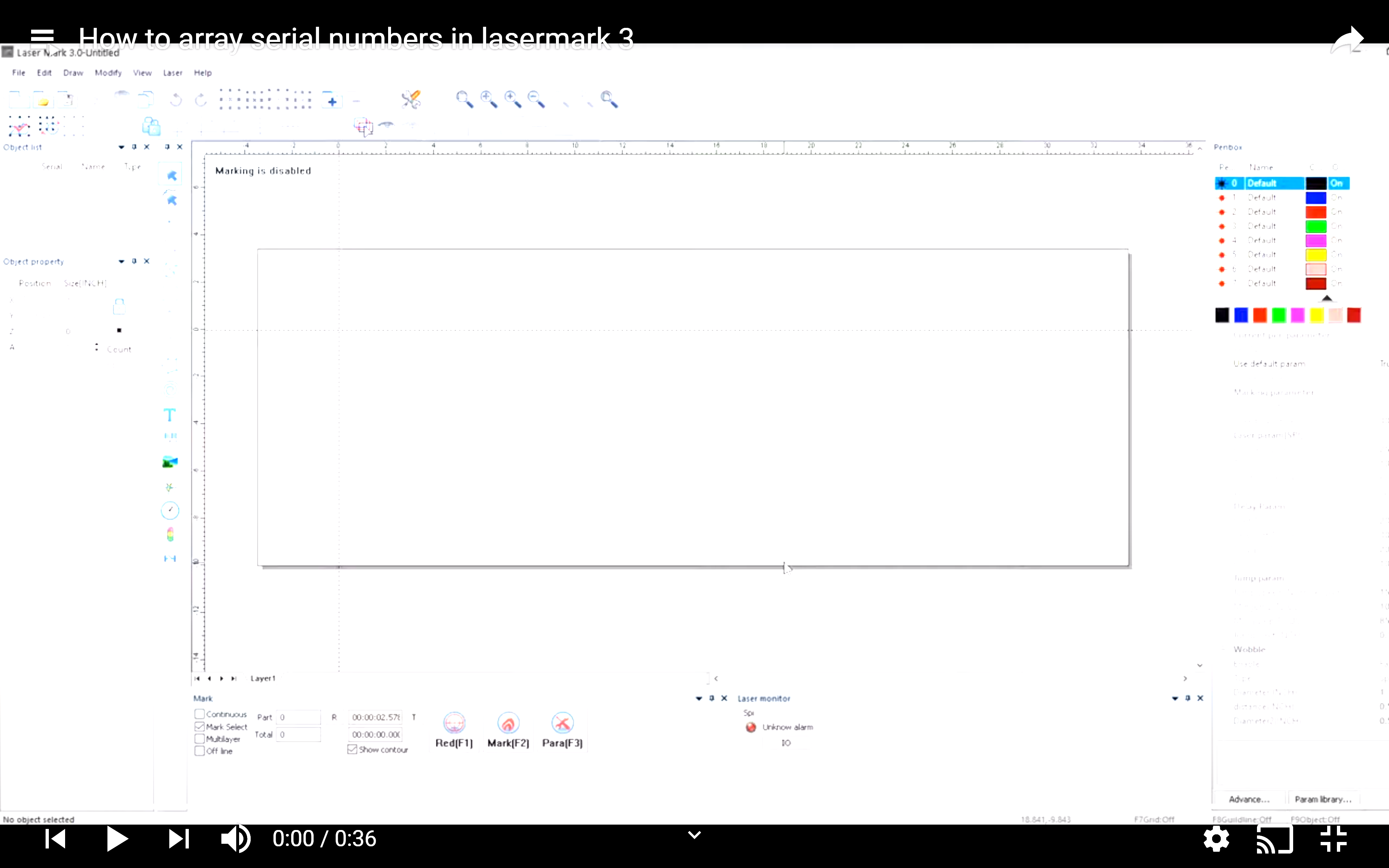Play the video
Screen dimensions: 1389x868
point(117,839)
